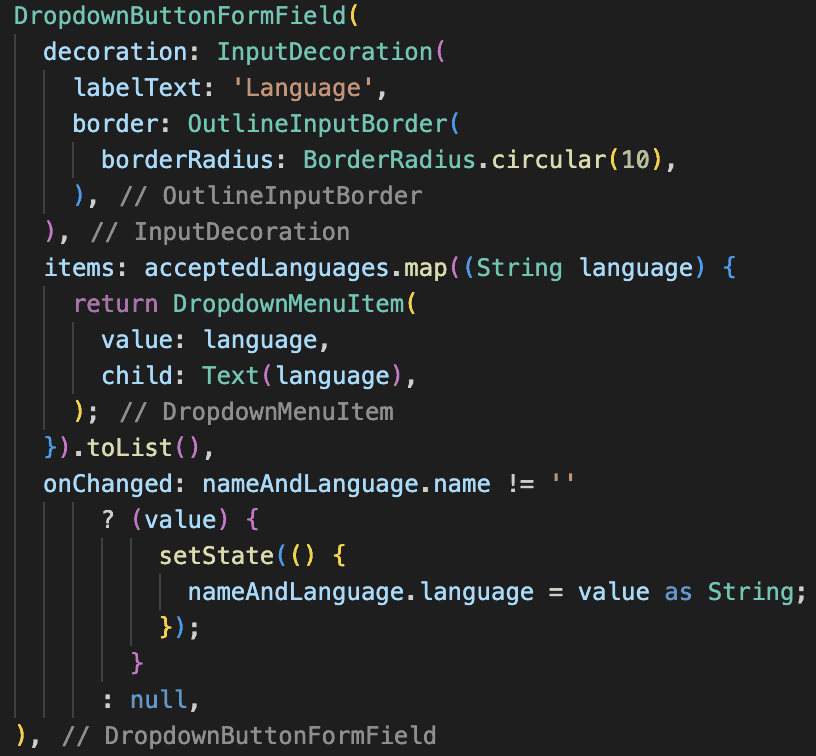Click the "language" property before "= value"
Screen dimensions: 816x756
click(477, 592)
